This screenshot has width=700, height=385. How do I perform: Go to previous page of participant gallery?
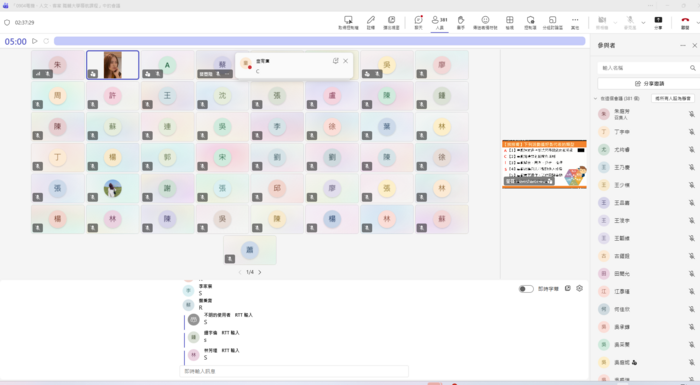coord(240,272)
